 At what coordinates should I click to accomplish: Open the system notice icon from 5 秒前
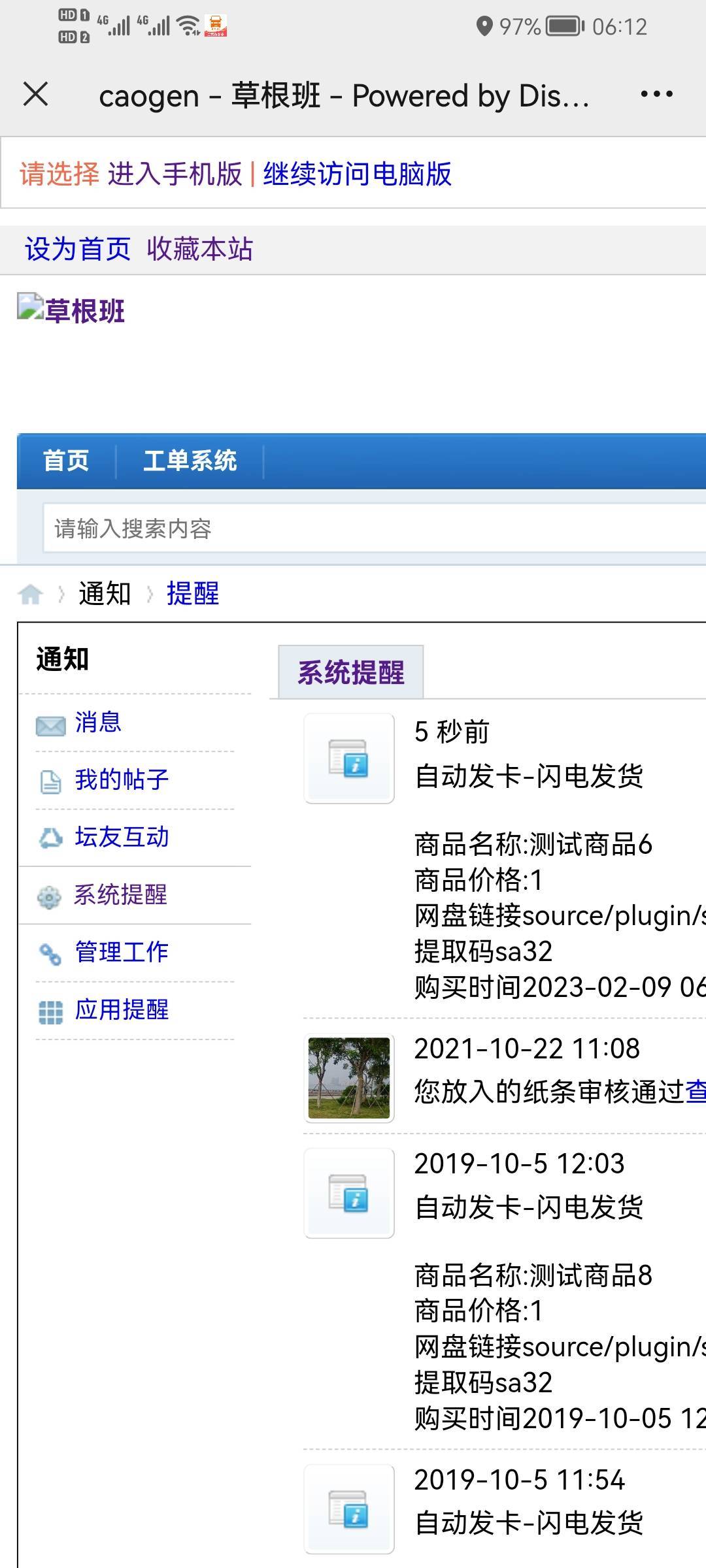tap(349, 759)
